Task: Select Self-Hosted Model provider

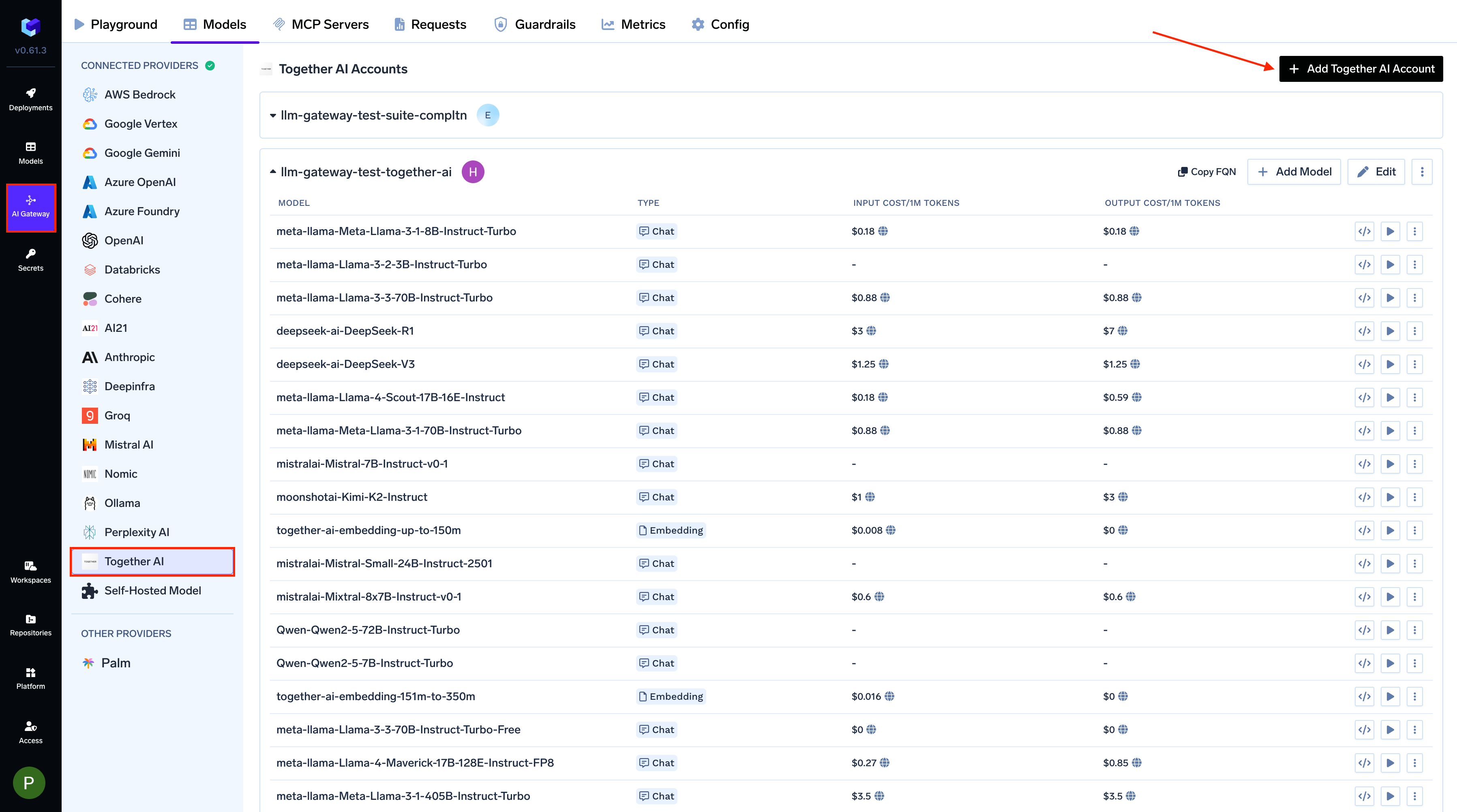Action: (153, 591)
